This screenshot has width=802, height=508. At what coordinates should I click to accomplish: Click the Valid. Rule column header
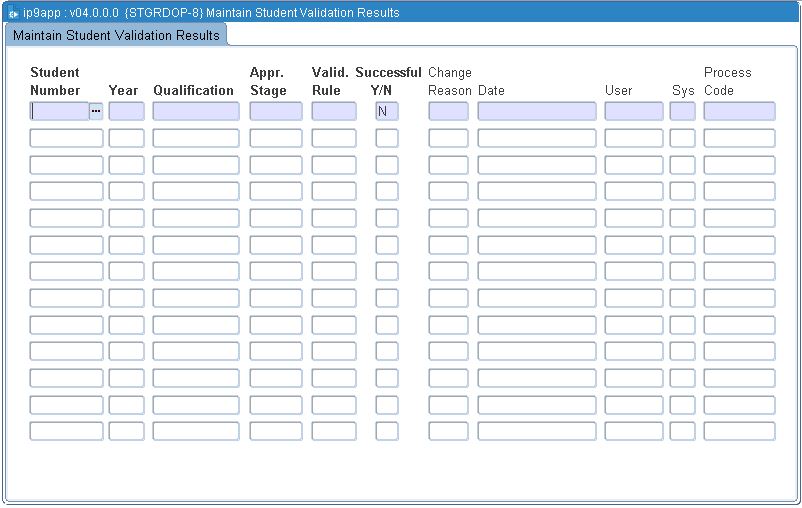[331, 81]
